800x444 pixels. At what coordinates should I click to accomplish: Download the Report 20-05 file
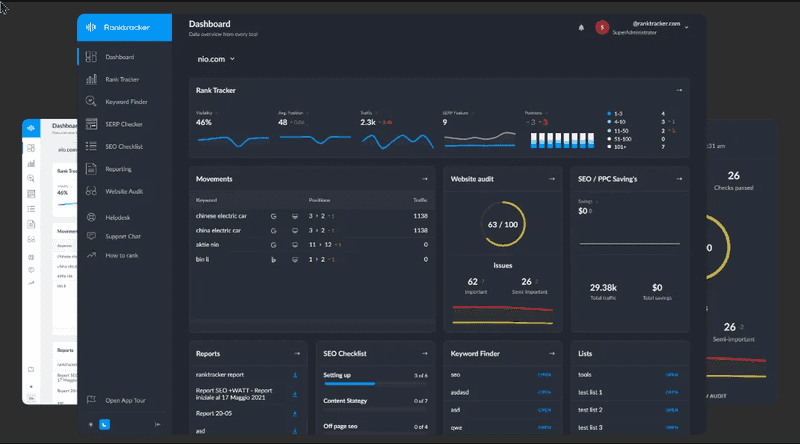click(x=295, y=414)
